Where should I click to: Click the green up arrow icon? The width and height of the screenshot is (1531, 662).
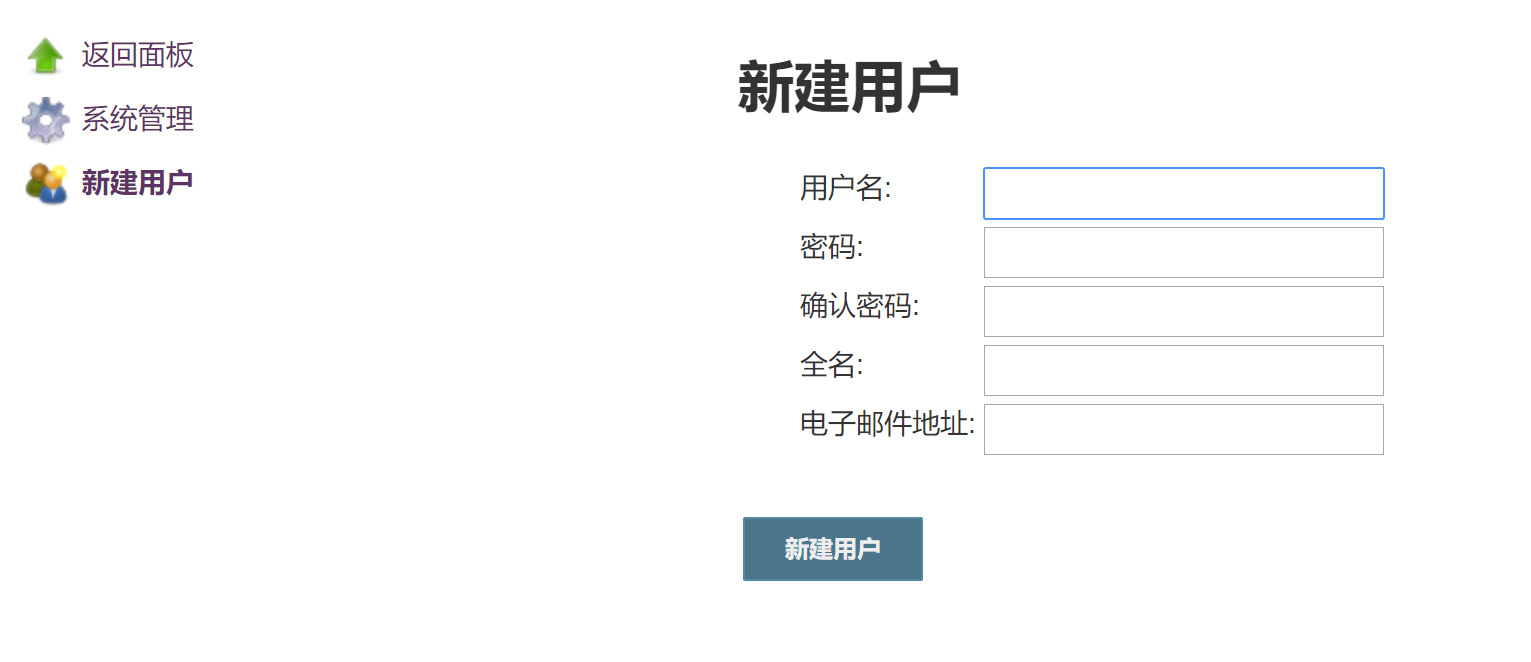[45, 55]
